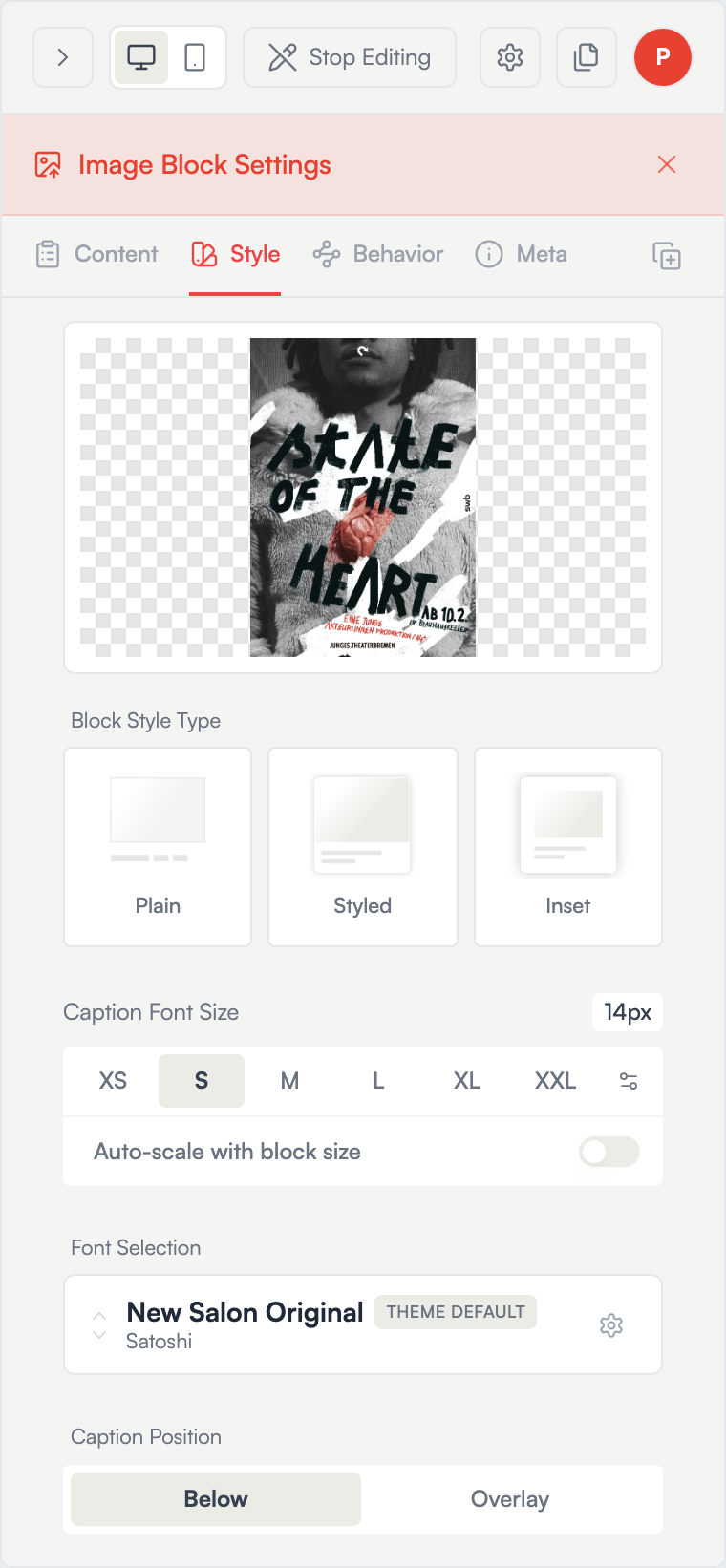The width and height of the screenshot is (726, 1568).
Task: Choose the Styled block style type
Action: (x=363, y=847)
